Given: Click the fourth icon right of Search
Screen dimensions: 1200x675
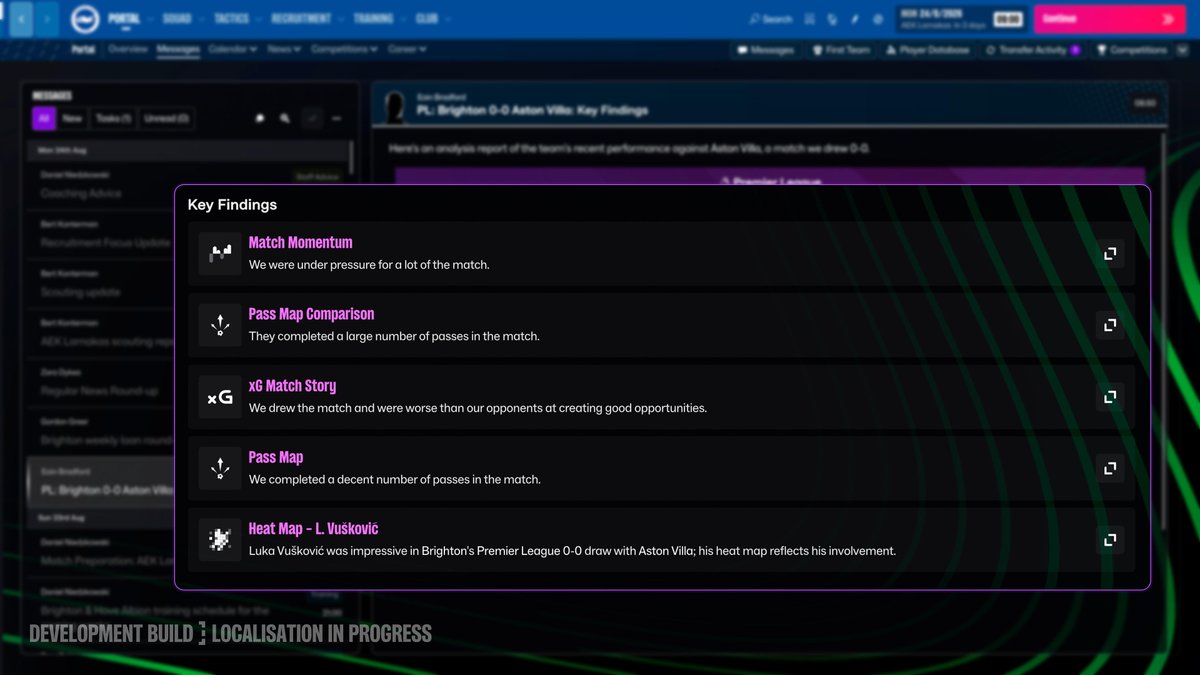Looking at the screenshot, I should 877,19.
